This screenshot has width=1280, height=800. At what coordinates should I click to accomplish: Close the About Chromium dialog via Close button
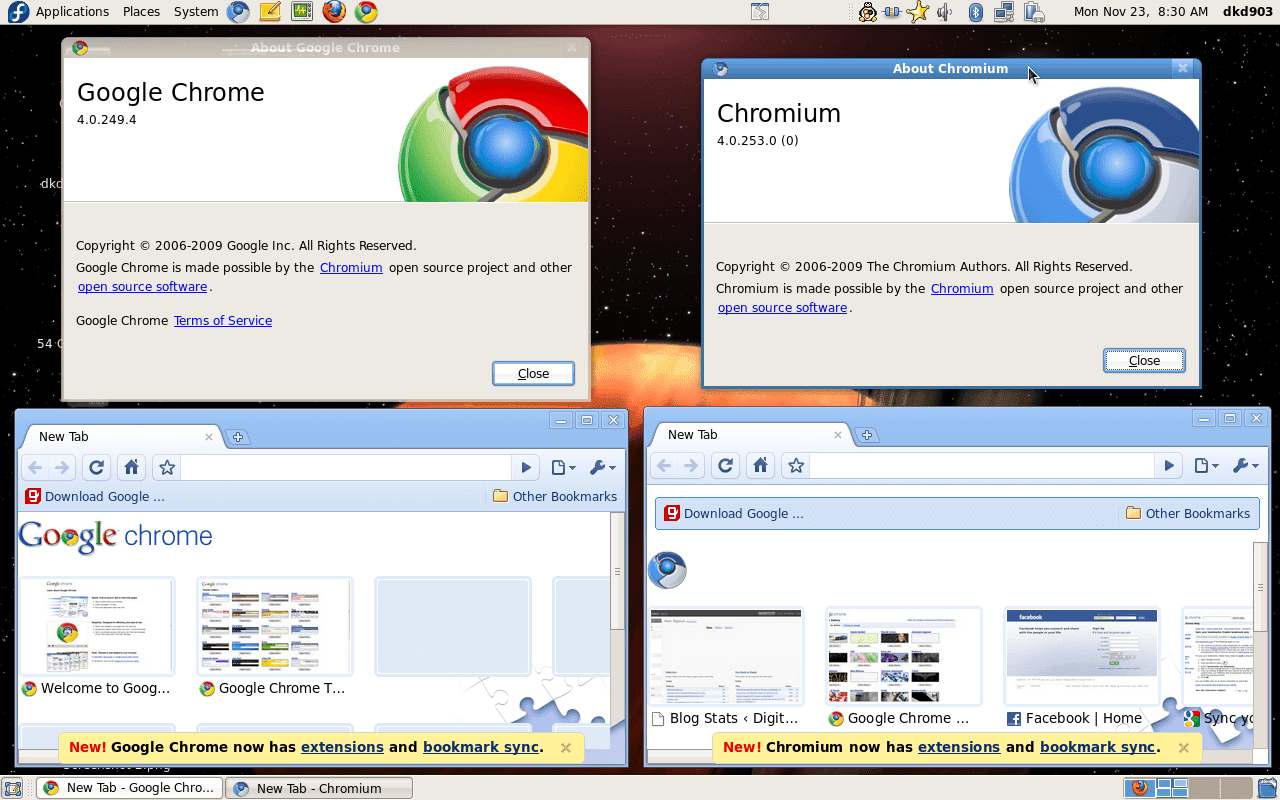[1144, 360]
